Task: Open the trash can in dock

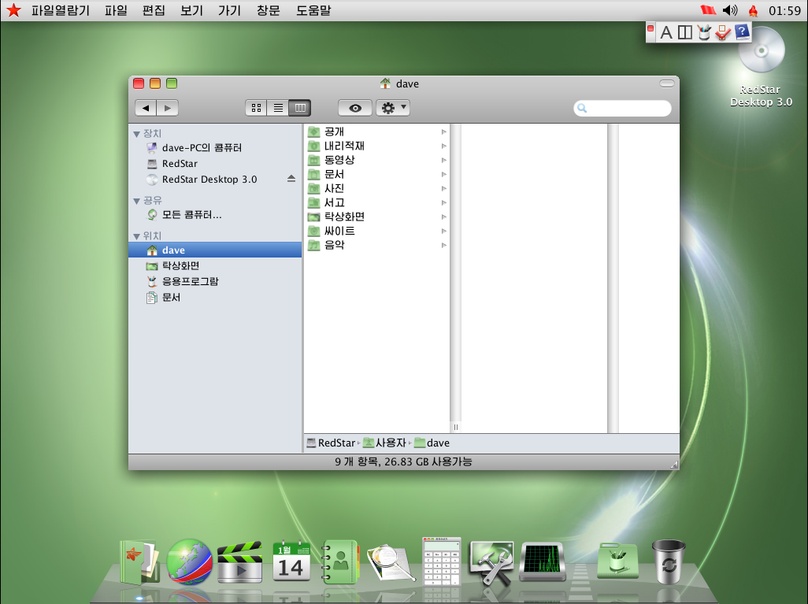Action: (668, 562)
